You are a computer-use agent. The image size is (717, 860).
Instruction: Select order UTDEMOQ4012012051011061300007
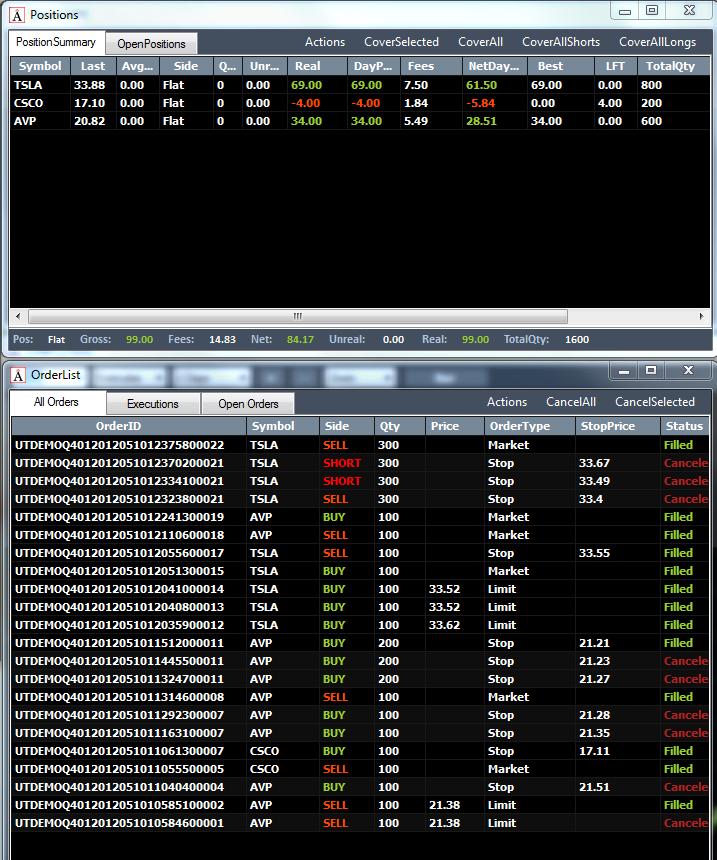(360, 751)
